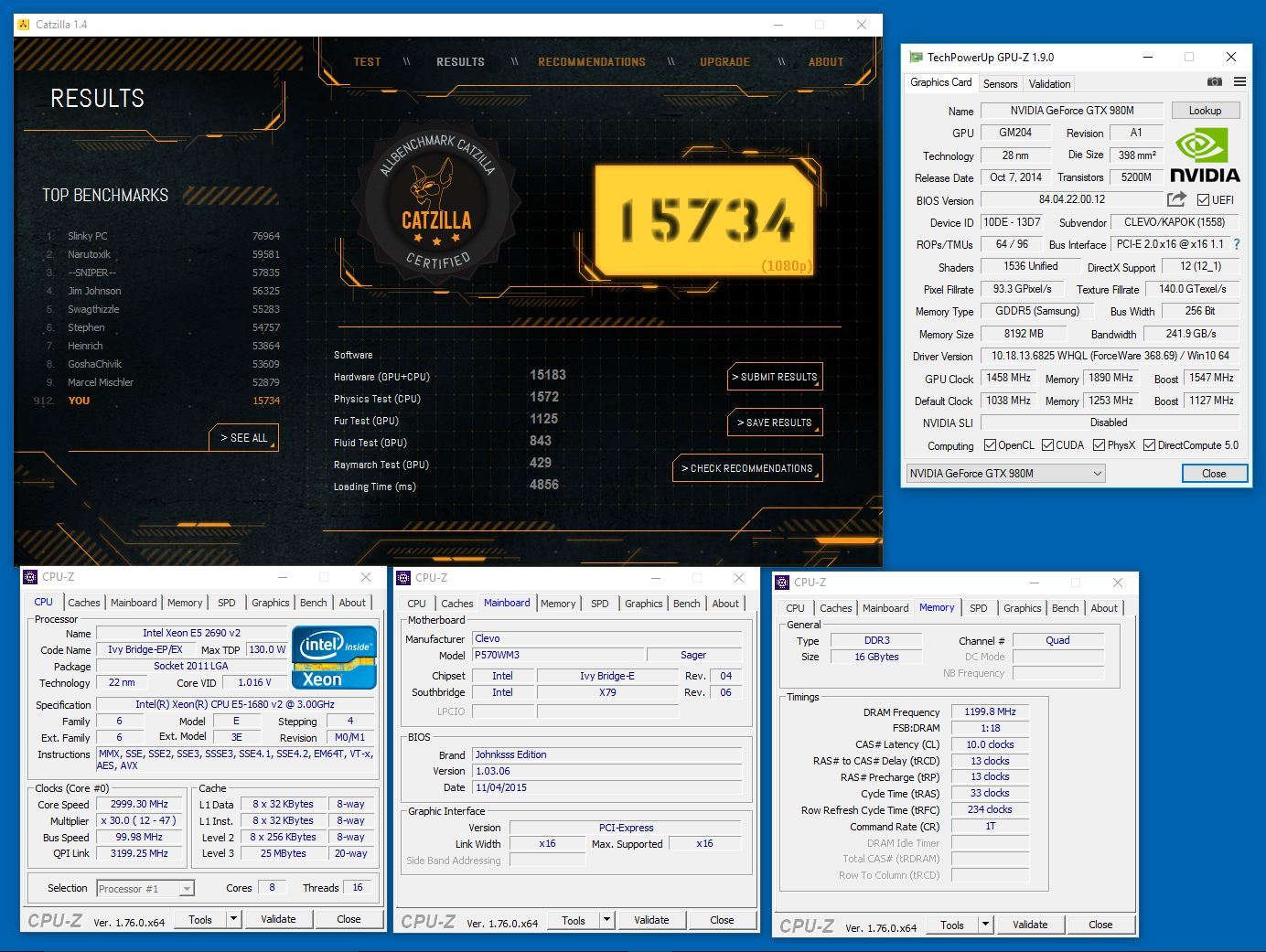
Task: Click the Catzilla certified badge logo
Action: (438, 203)
